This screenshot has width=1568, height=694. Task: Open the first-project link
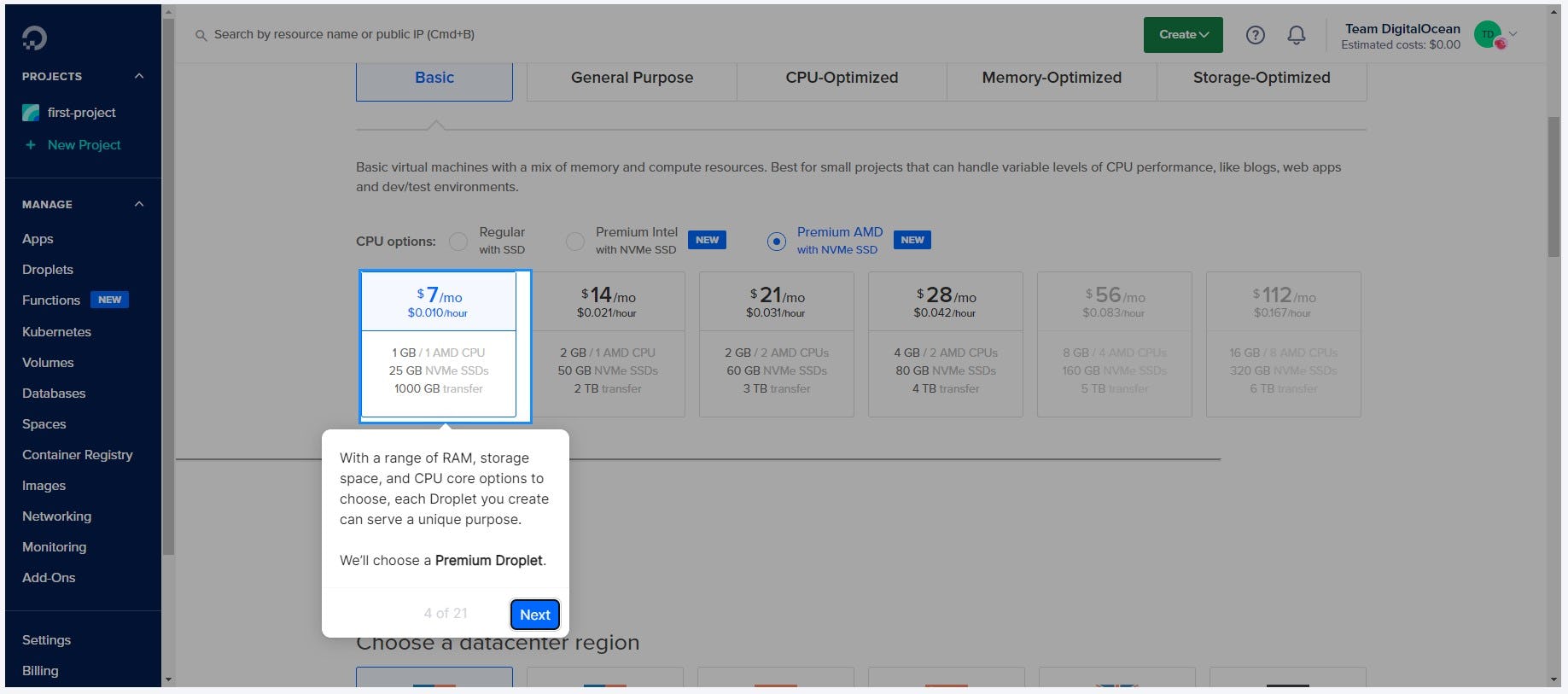[81, 113]
